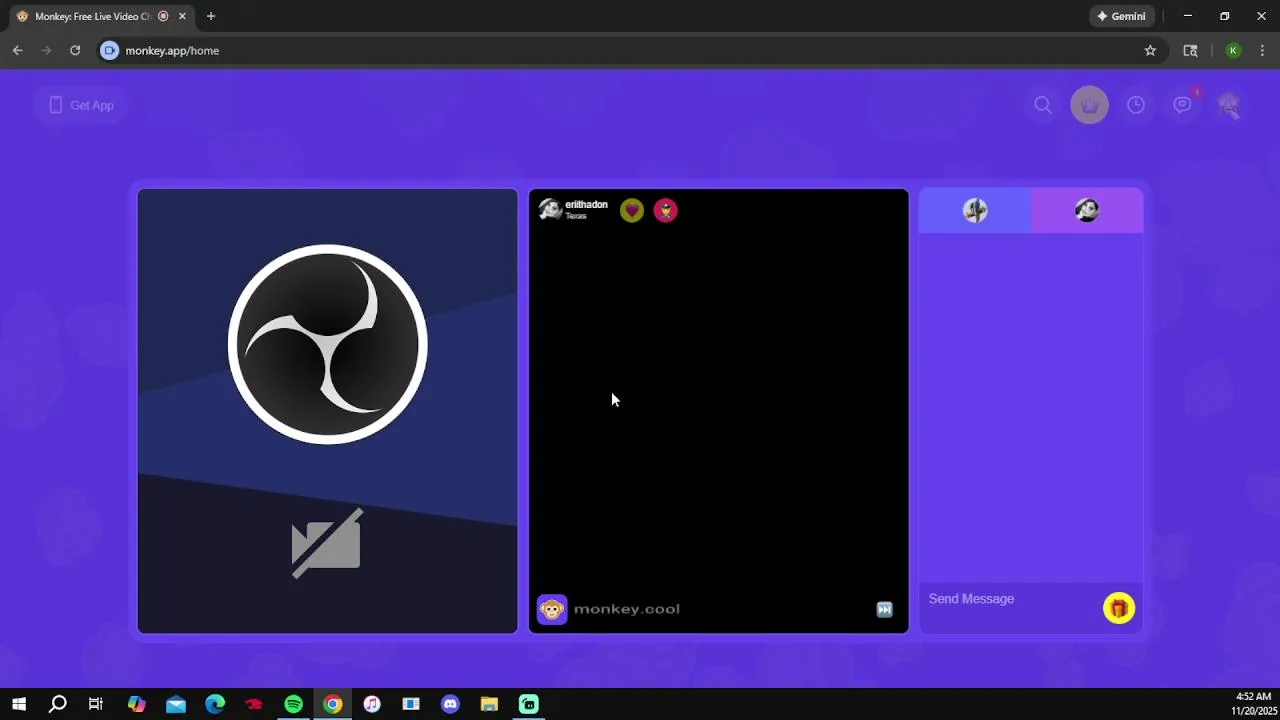This screenshot has height=720, width=1280.
Task: Reload the monkey.app page
Action: [x=75, y=50]
